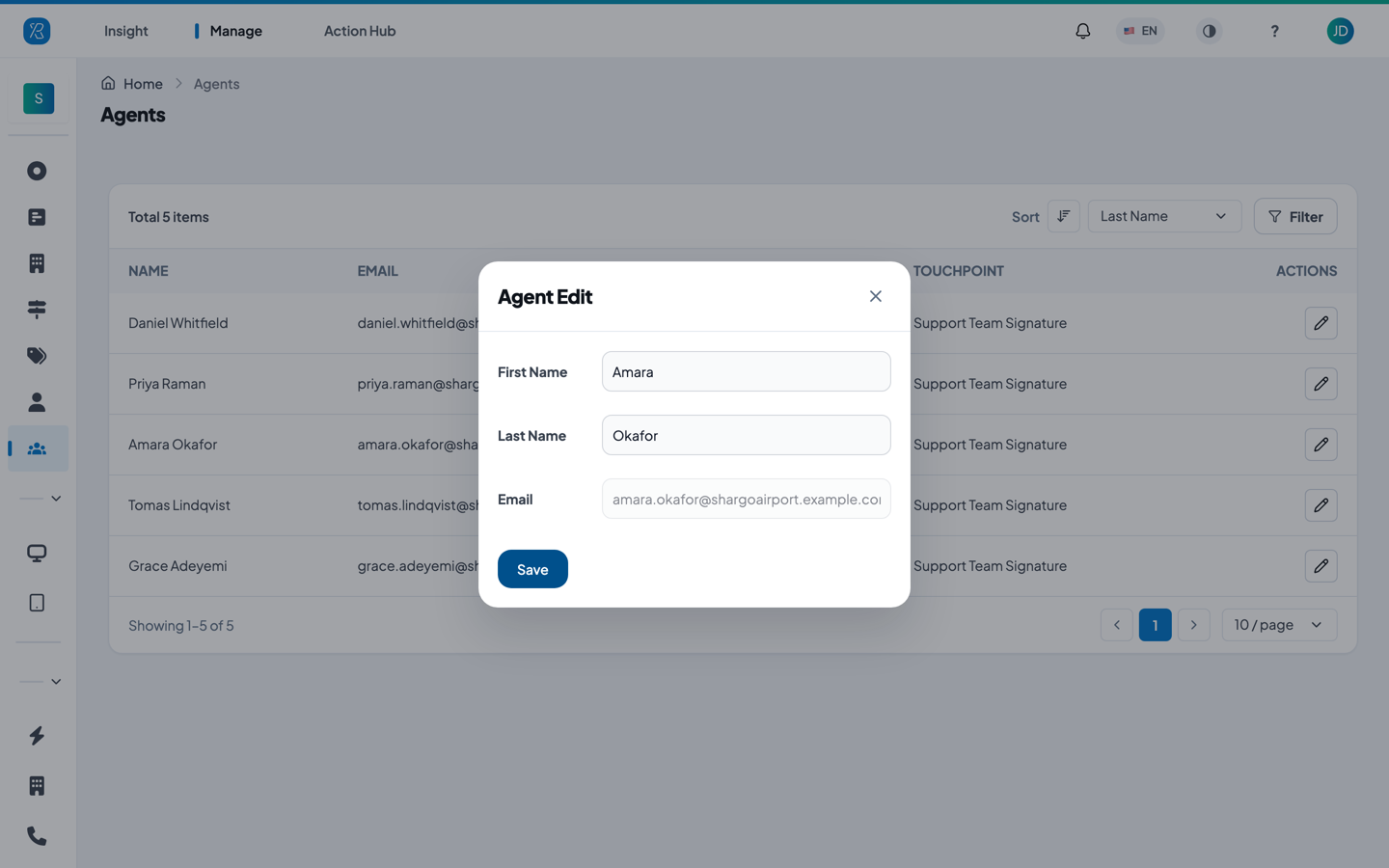Open the tablet device sidebar icon
Screen dimensions: 1389x868
[37, 603]
